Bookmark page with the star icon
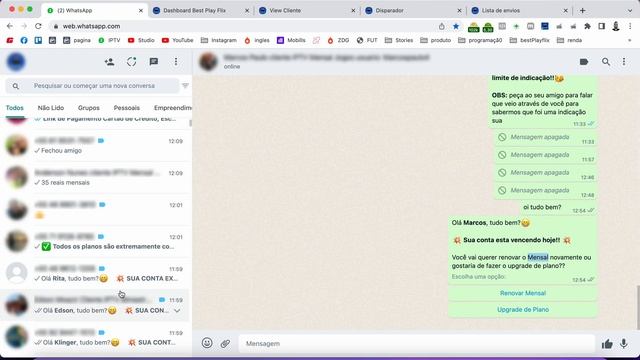This screenshot has width=640, height=360. [x=456, y=26]
